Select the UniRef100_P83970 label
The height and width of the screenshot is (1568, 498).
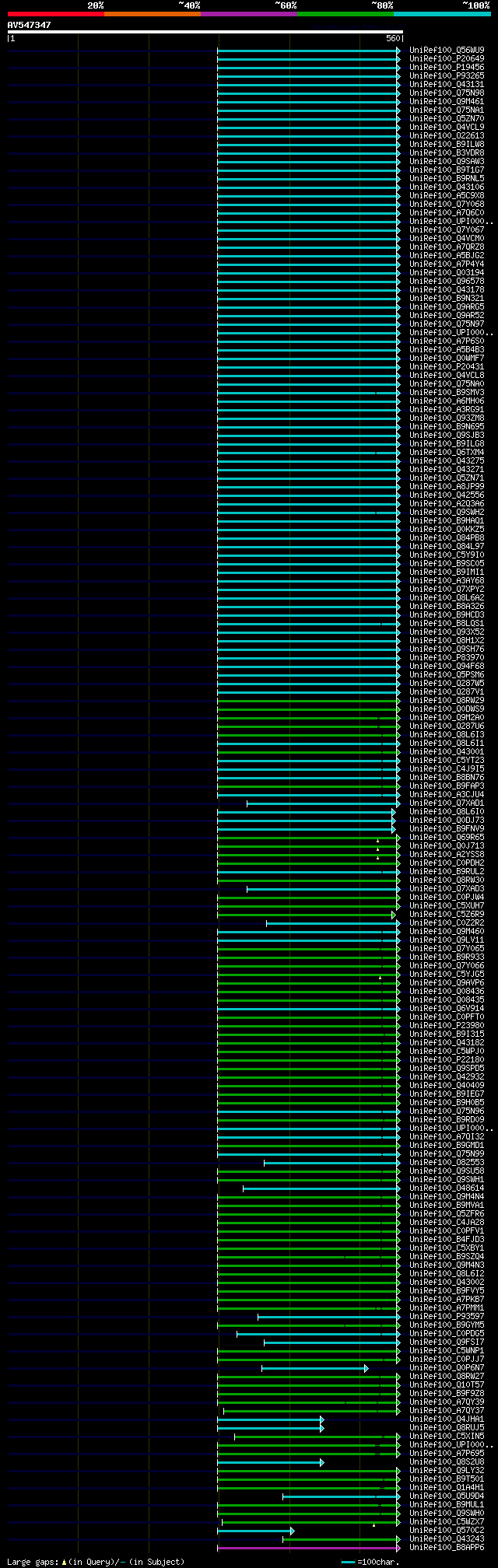[x=447, y=657]
